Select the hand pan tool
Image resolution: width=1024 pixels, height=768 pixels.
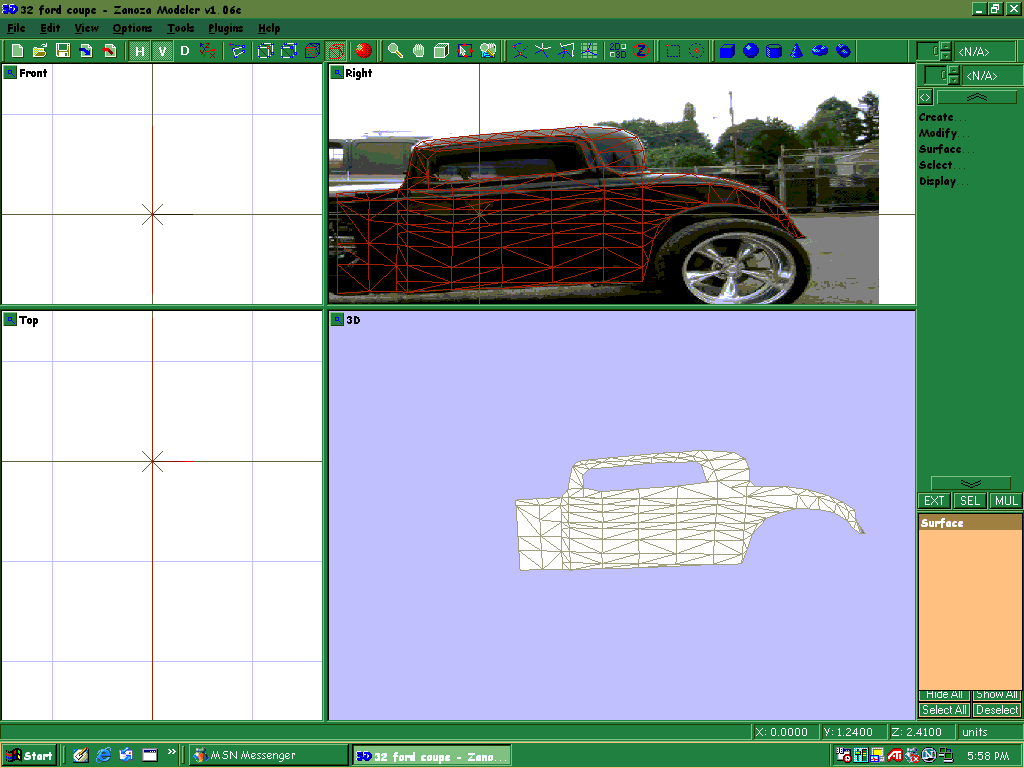coord(418,51)
